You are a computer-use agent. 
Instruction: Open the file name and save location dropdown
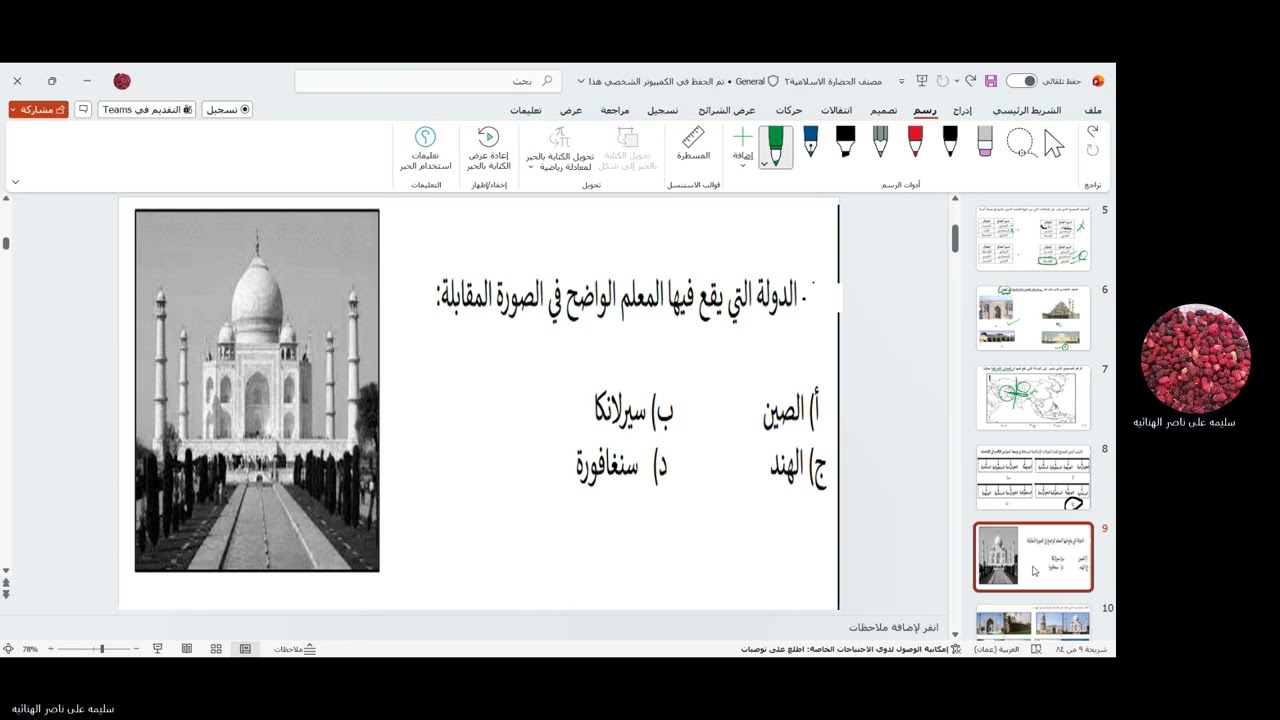pos(582,81)
